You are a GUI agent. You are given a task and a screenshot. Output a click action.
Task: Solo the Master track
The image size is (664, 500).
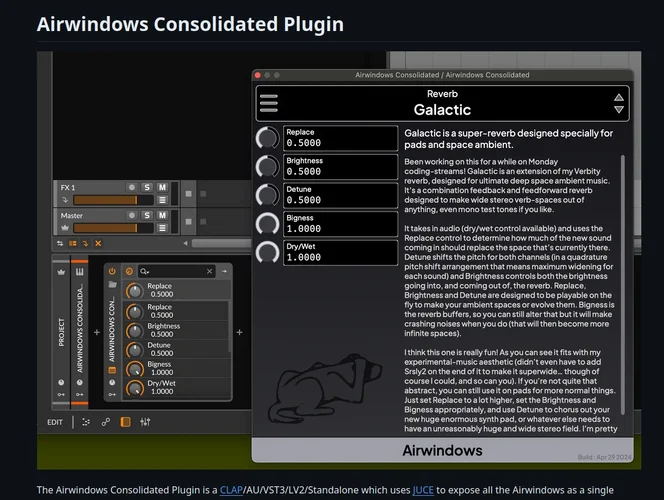[147, 215]
